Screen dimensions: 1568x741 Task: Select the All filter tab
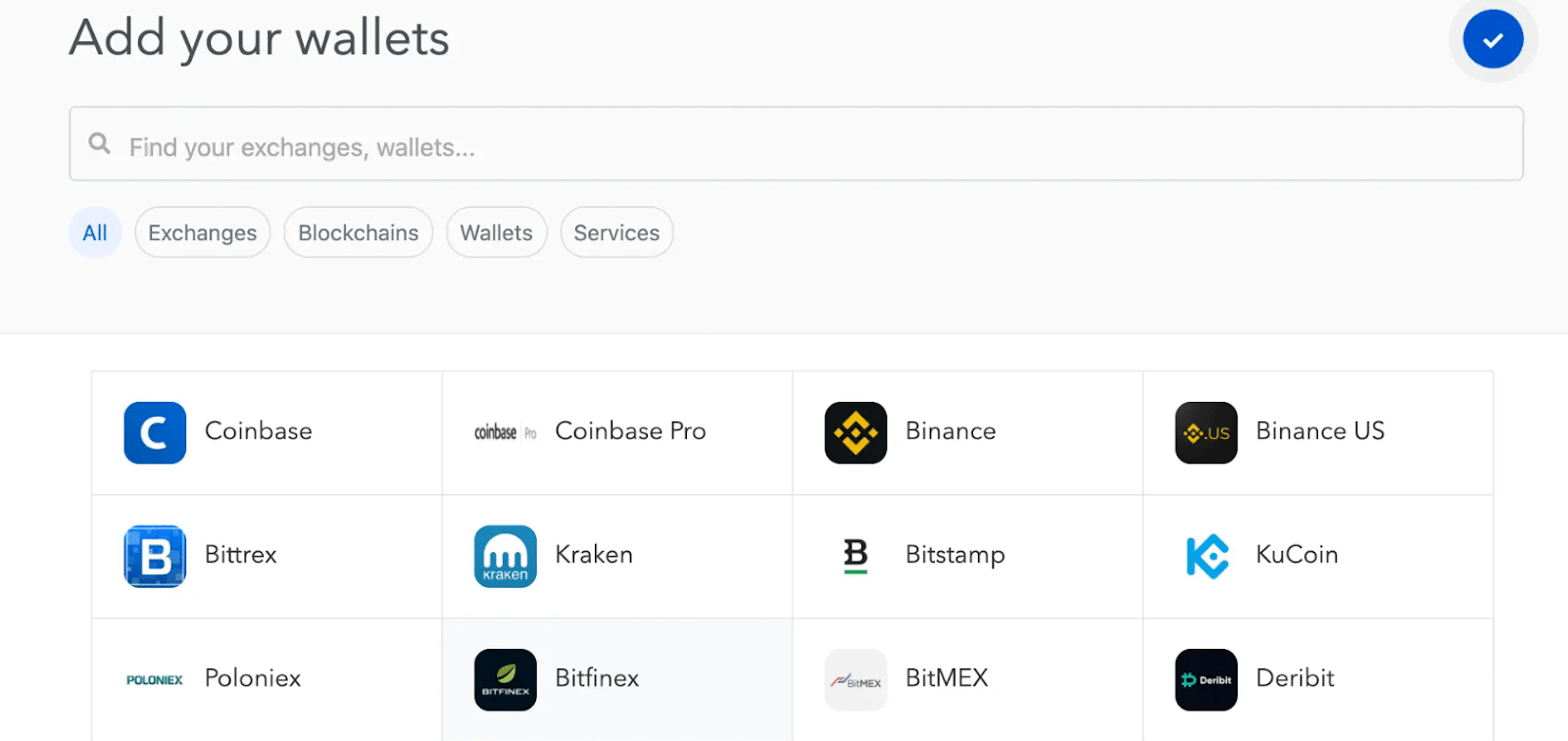pyautogui.click(x=95, y=232)
